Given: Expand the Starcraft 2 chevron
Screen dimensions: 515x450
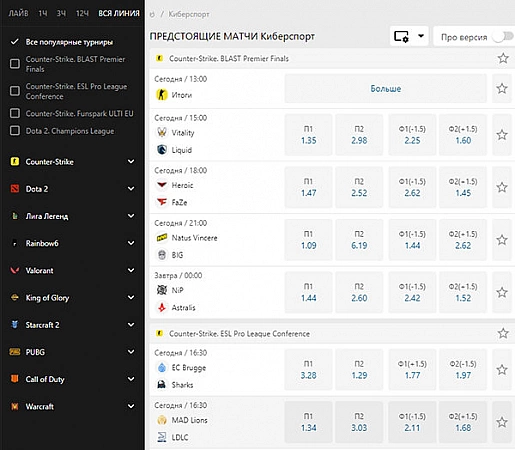Looking at the screenshot, I should click(x=131, y=325).
